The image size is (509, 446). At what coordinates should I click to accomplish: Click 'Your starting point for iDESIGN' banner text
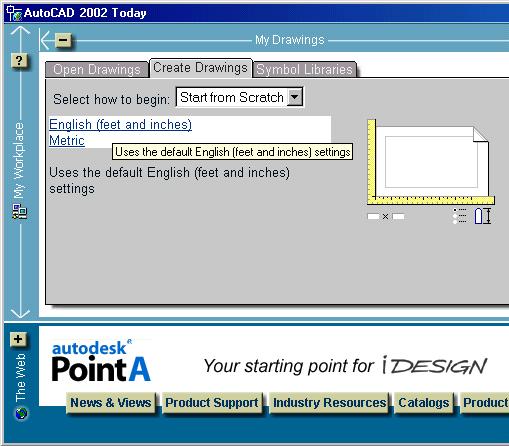(x=345, y=366)
